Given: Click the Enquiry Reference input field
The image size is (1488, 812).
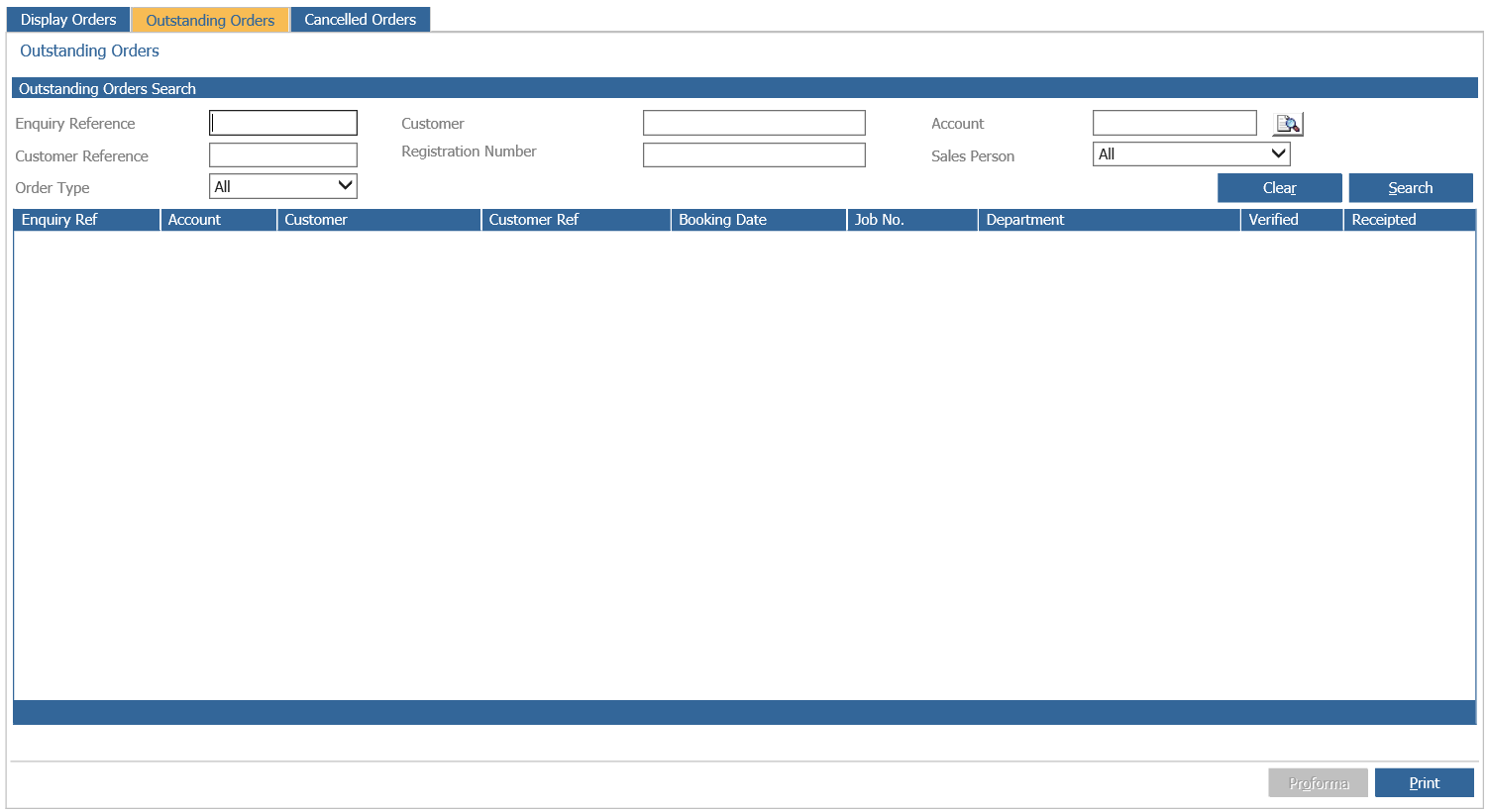Looking at the screenshot, I should point(282,122).
